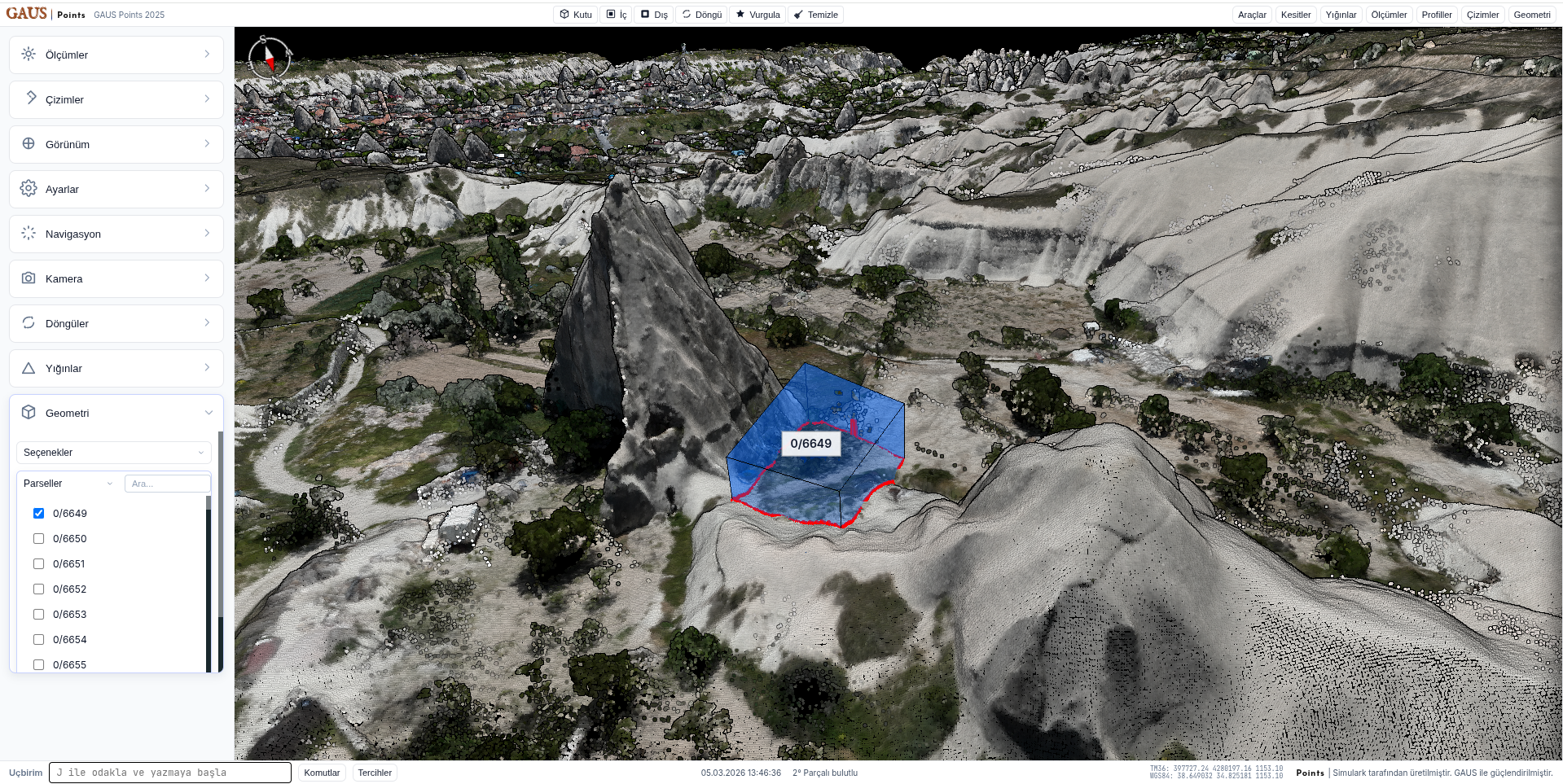Focus the command input field

click(x=170, y=773)
